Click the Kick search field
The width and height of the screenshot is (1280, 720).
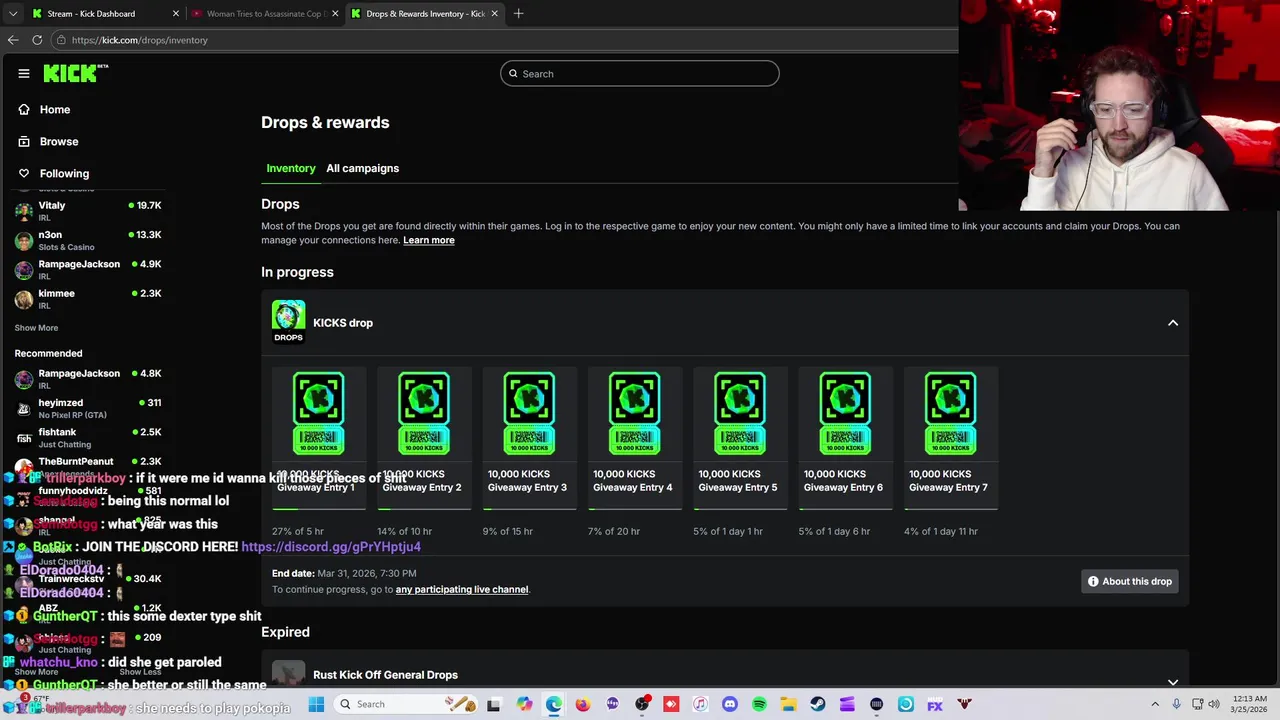click(x=640, y=73)
